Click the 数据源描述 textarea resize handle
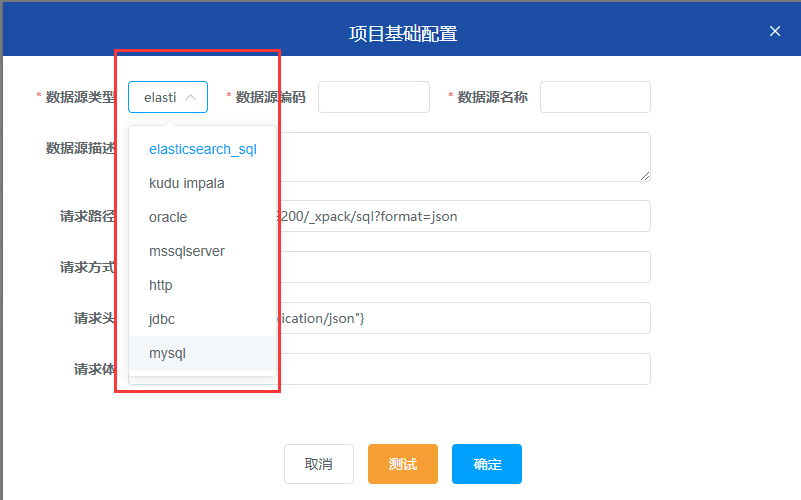Screen dimensions: 801x500 coord(645,176)
